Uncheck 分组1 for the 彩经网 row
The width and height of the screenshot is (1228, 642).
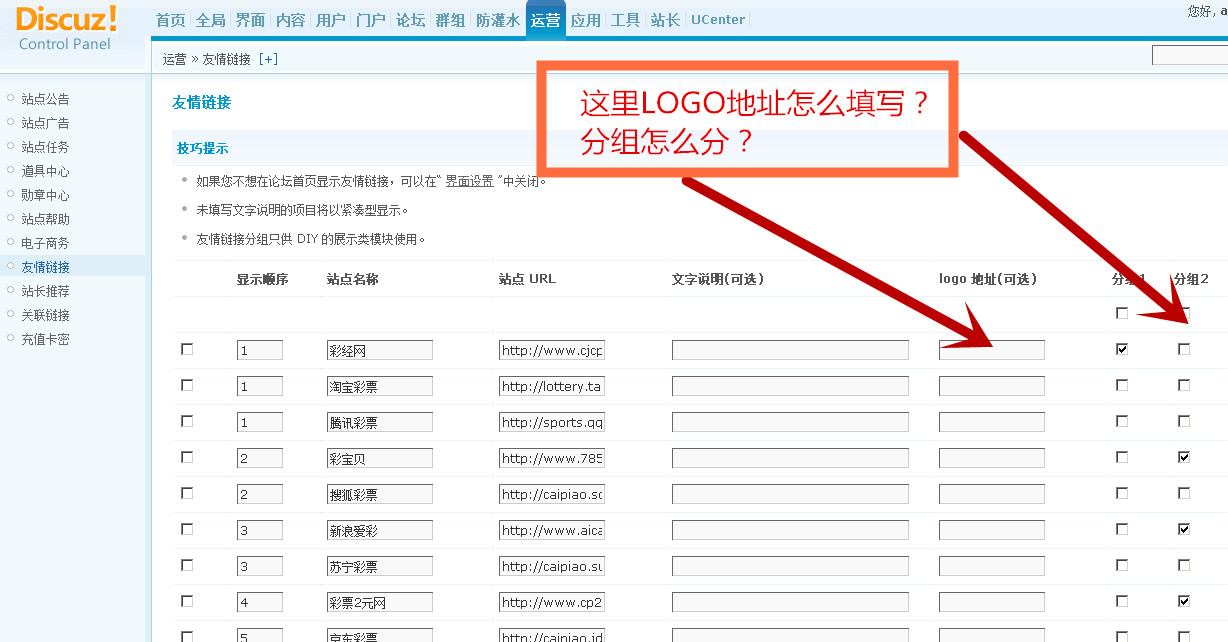click(x=1121, y=349)
